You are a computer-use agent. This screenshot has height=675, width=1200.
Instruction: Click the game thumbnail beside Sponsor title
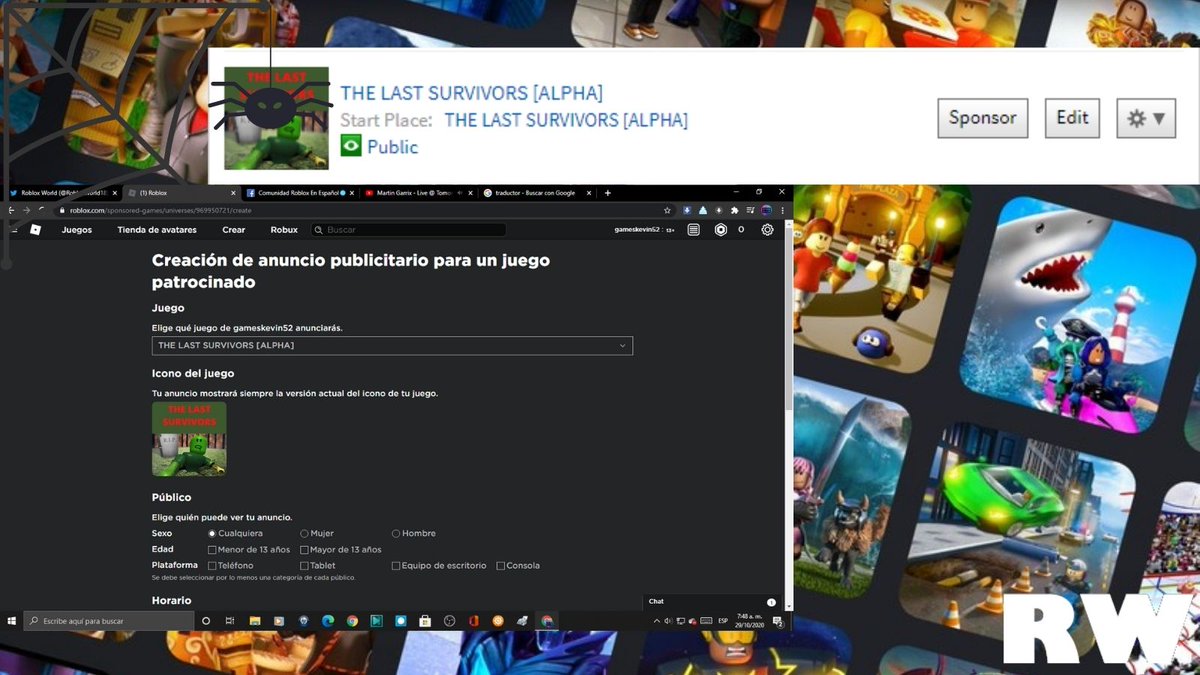[x=276, y=118]
